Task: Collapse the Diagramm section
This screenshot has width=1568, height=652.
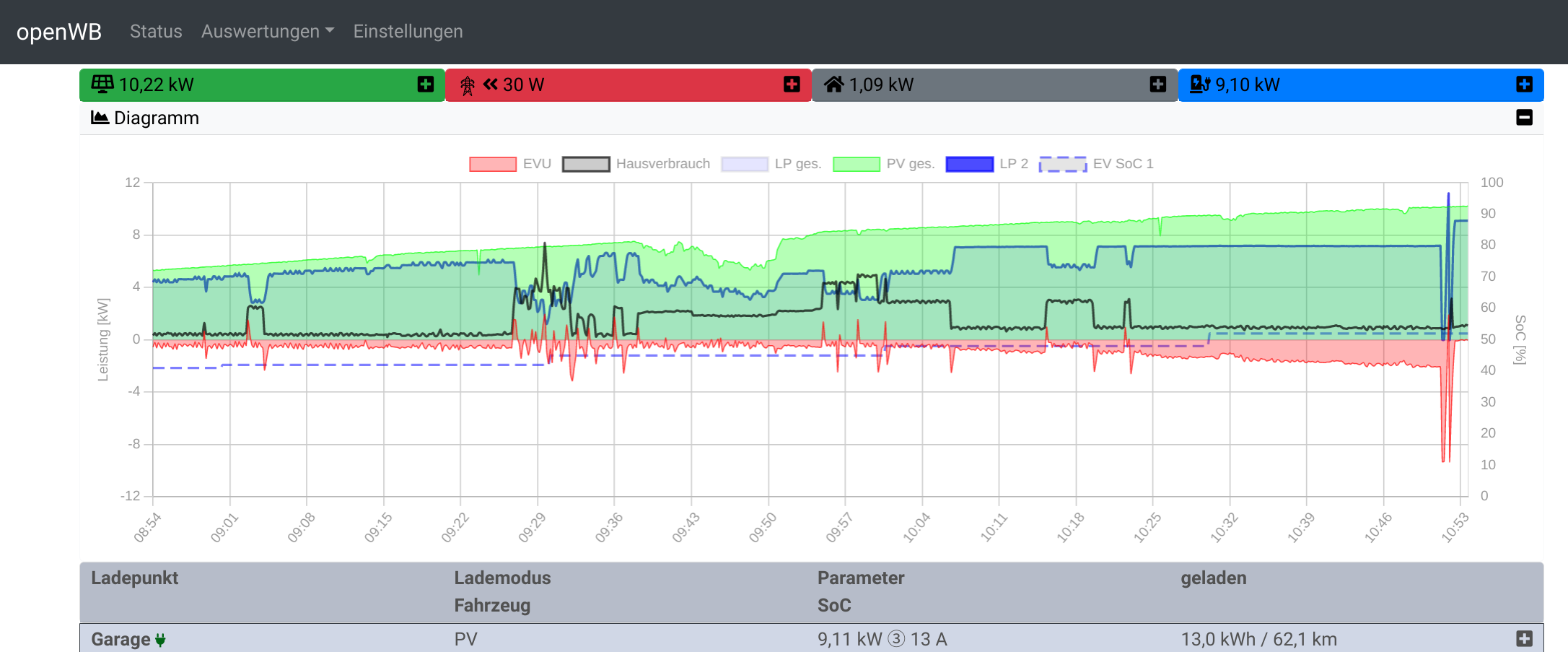Action: pyautogui.click(x=1524, y=118)
